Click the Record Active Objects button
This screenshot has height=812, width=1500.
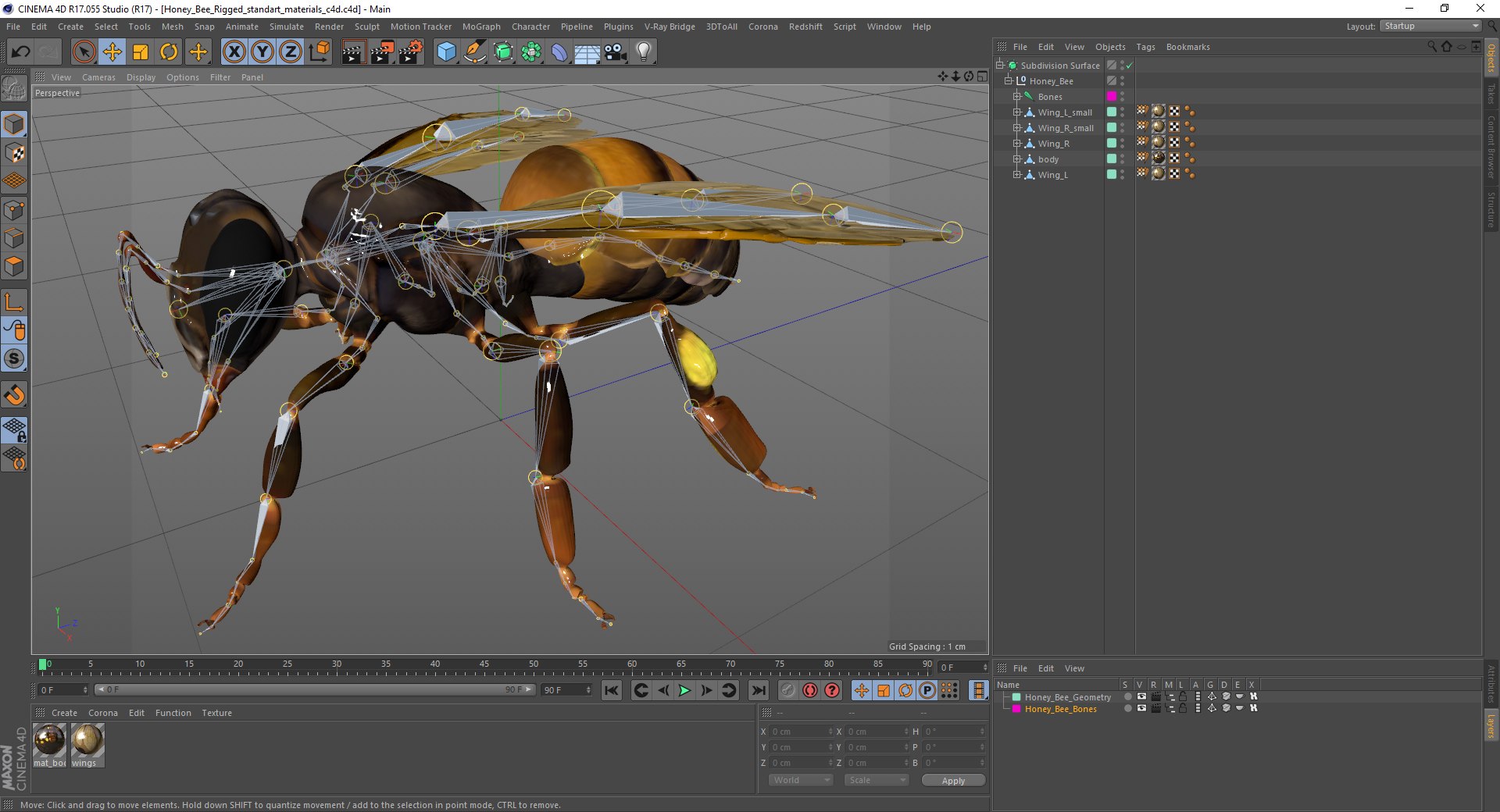tap(788, 690)
